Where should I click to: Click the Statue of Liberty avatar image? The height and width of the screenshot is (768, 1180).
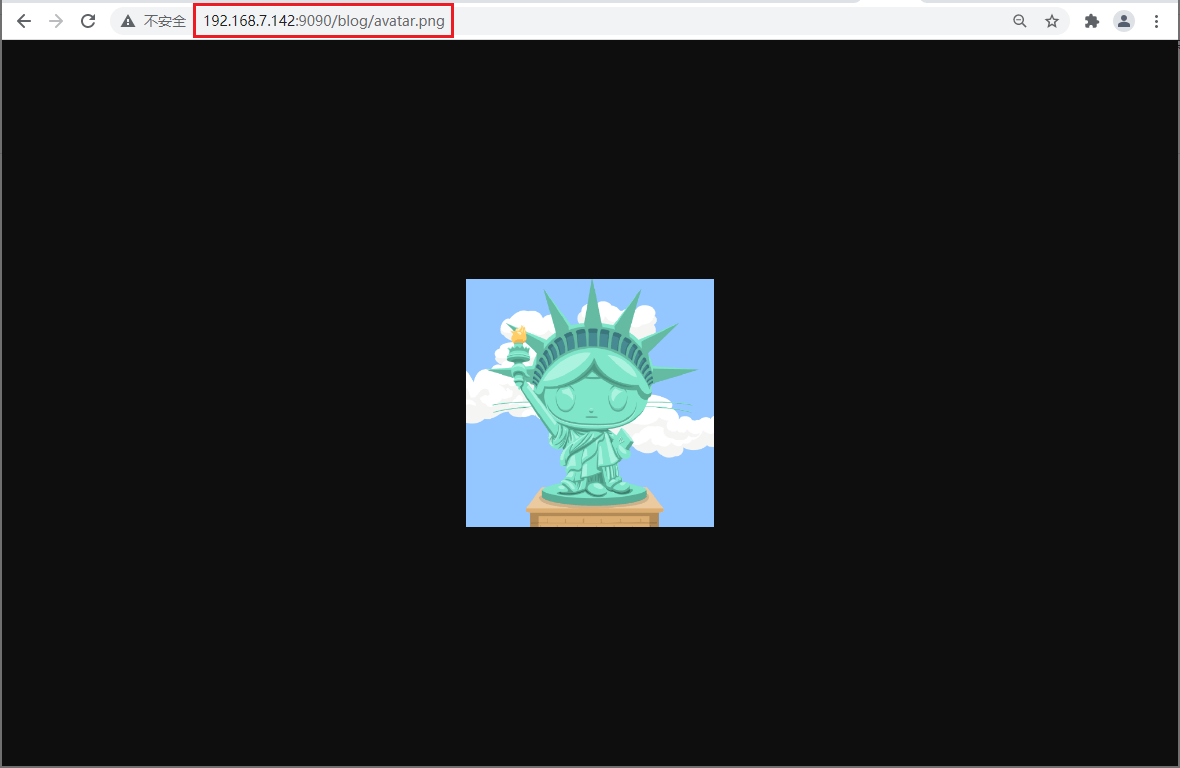[x=590, y=403]
